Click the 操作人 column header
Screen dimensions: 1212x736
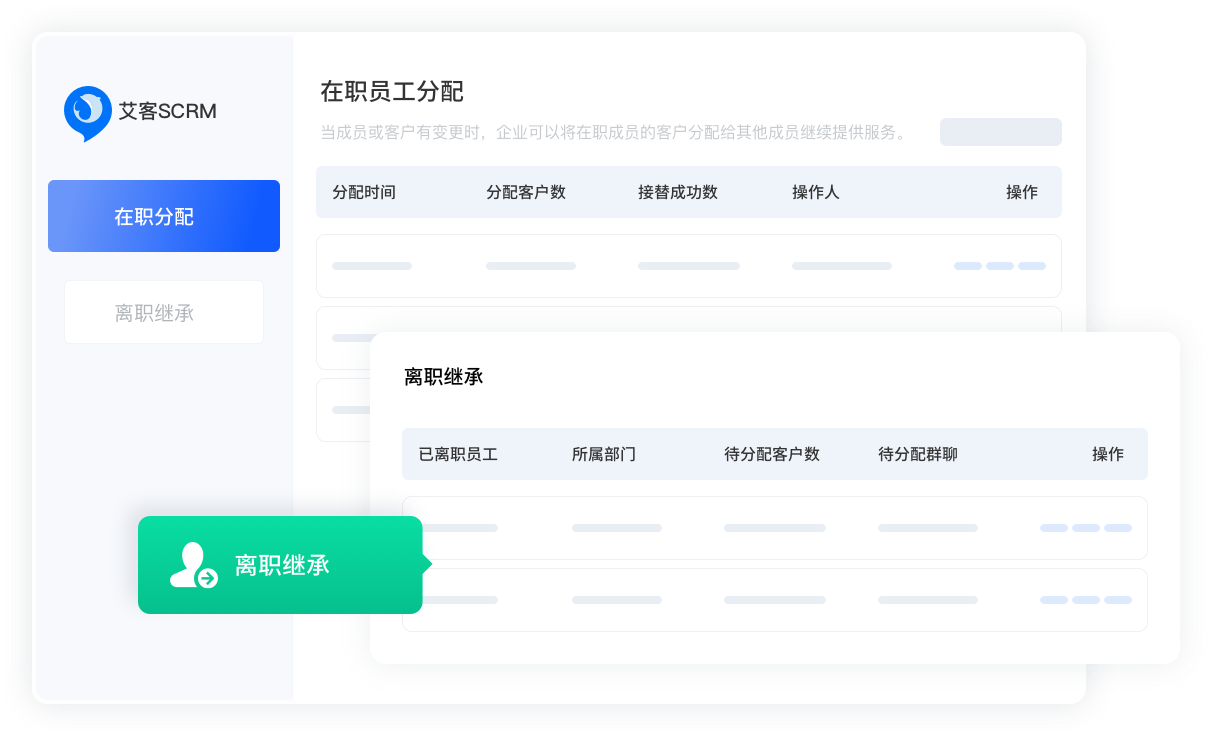pyautogui.click(x=816, y=192)
